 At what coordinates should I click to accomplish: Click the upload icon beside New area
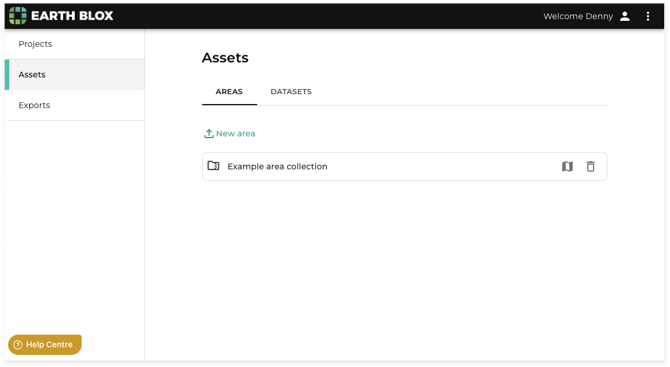pyautogui.click(x=209, y=133)
